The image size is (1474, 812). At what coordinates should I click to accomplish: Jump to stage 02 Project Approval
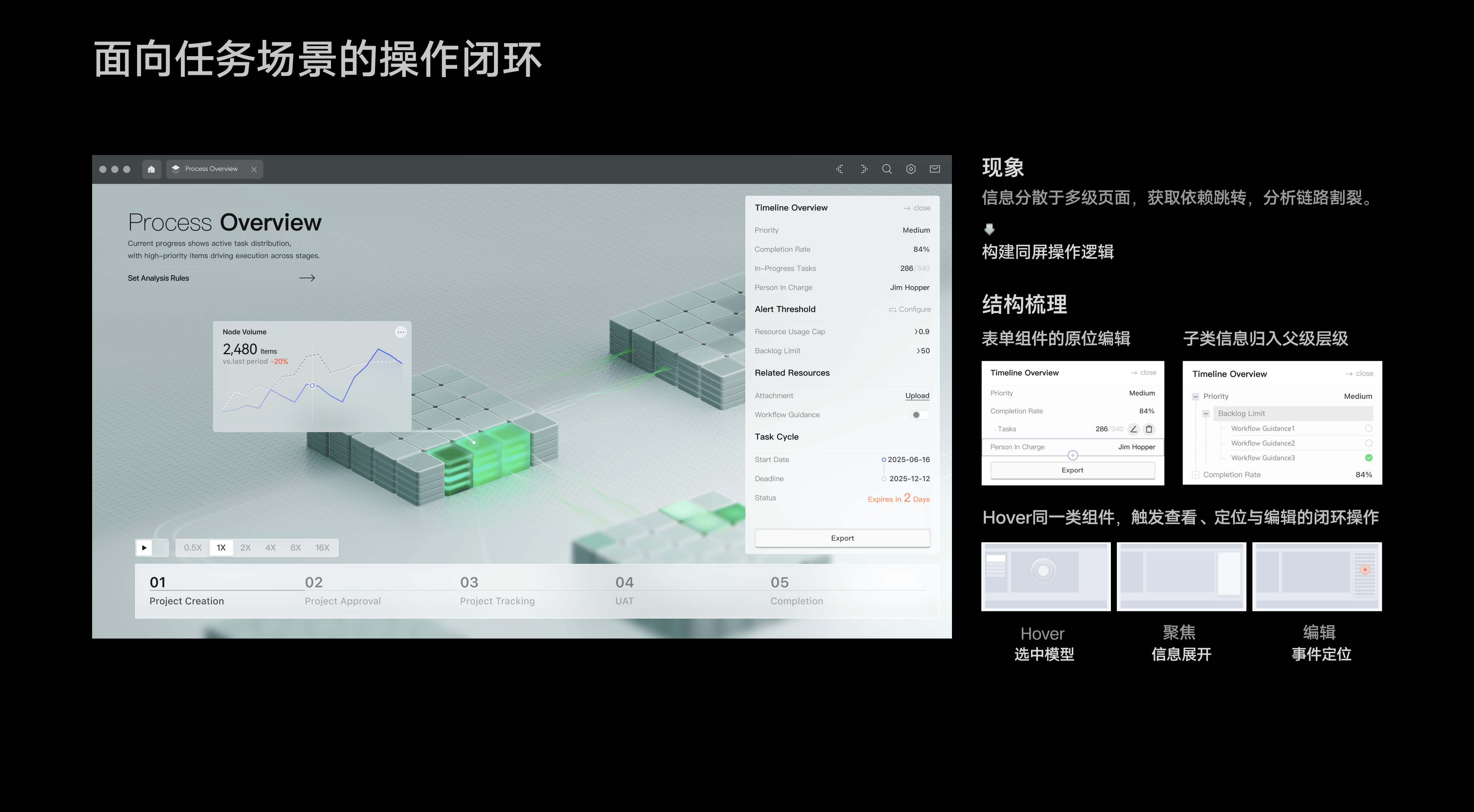[343, 592]
